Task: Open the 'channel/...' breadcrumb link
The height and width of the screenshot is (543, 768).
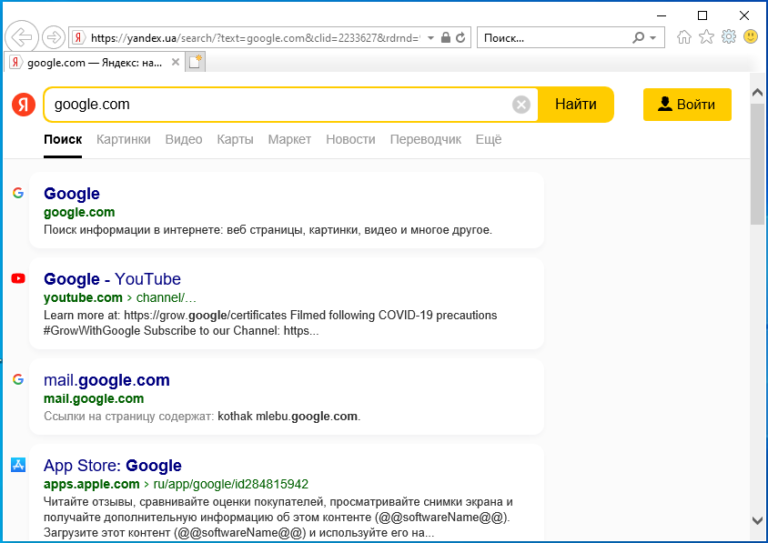Action: tap(166, 298)
